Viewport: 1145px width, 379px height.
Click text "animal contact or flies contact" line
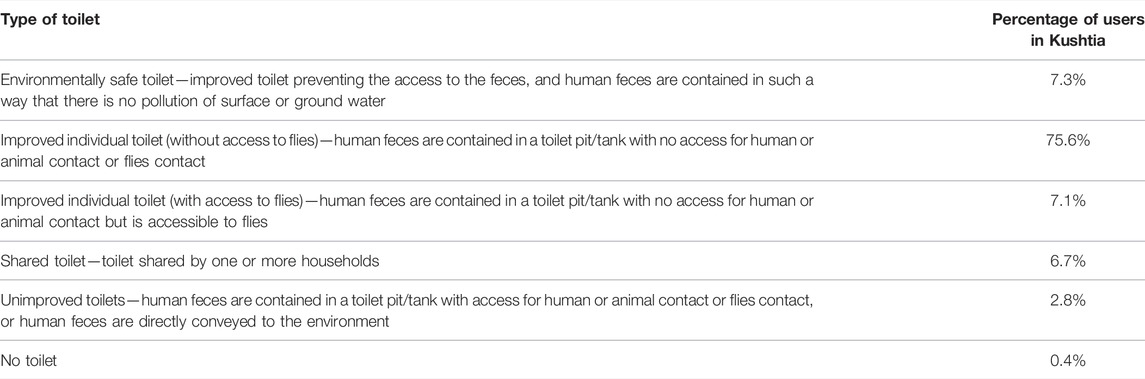(103, 161)
